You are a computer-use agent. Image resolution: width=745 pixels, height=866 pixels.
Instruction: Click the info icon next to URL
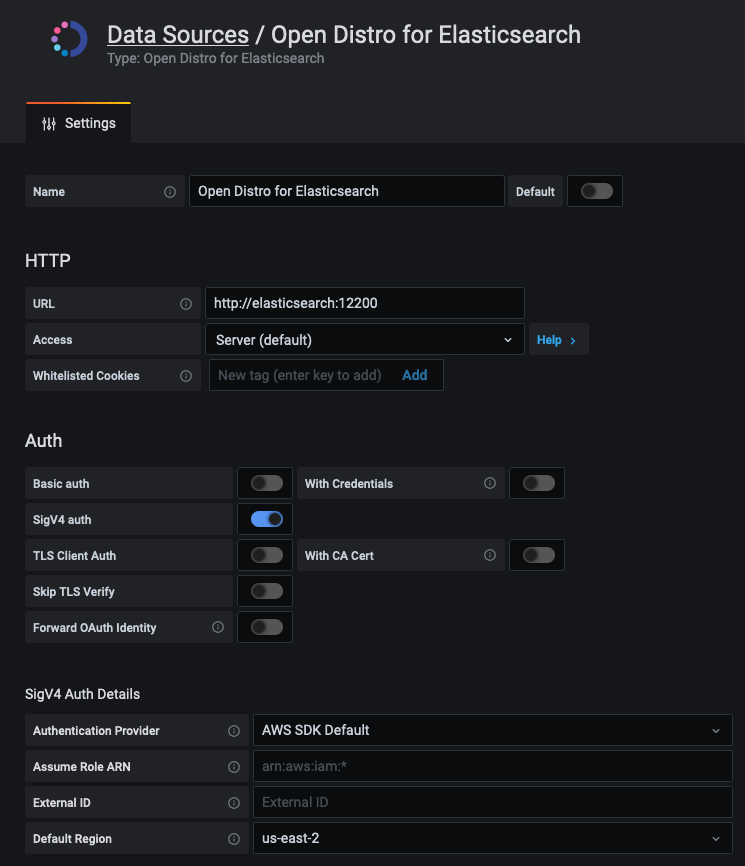pyautogui.click(x=186, y=303)
